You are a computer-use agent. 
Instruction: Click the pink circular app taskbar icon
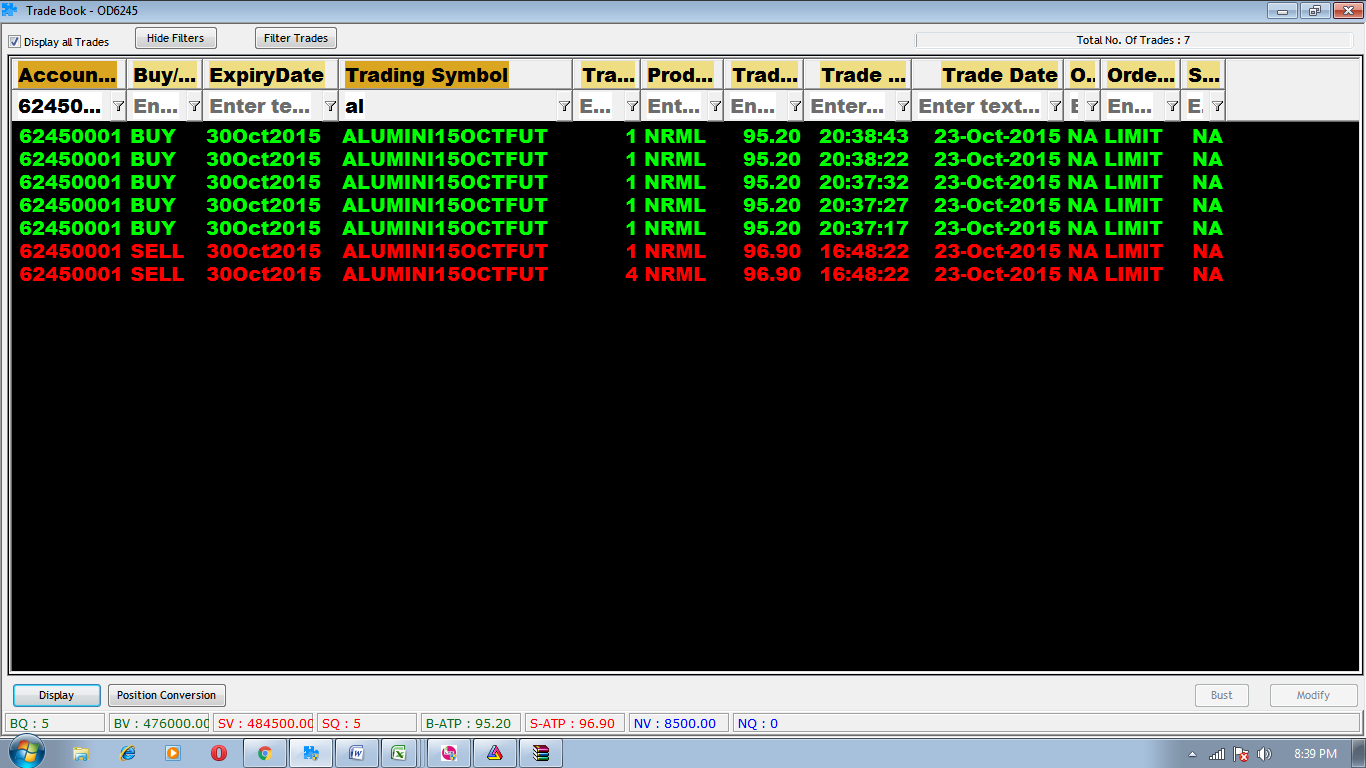coord(449,753)
